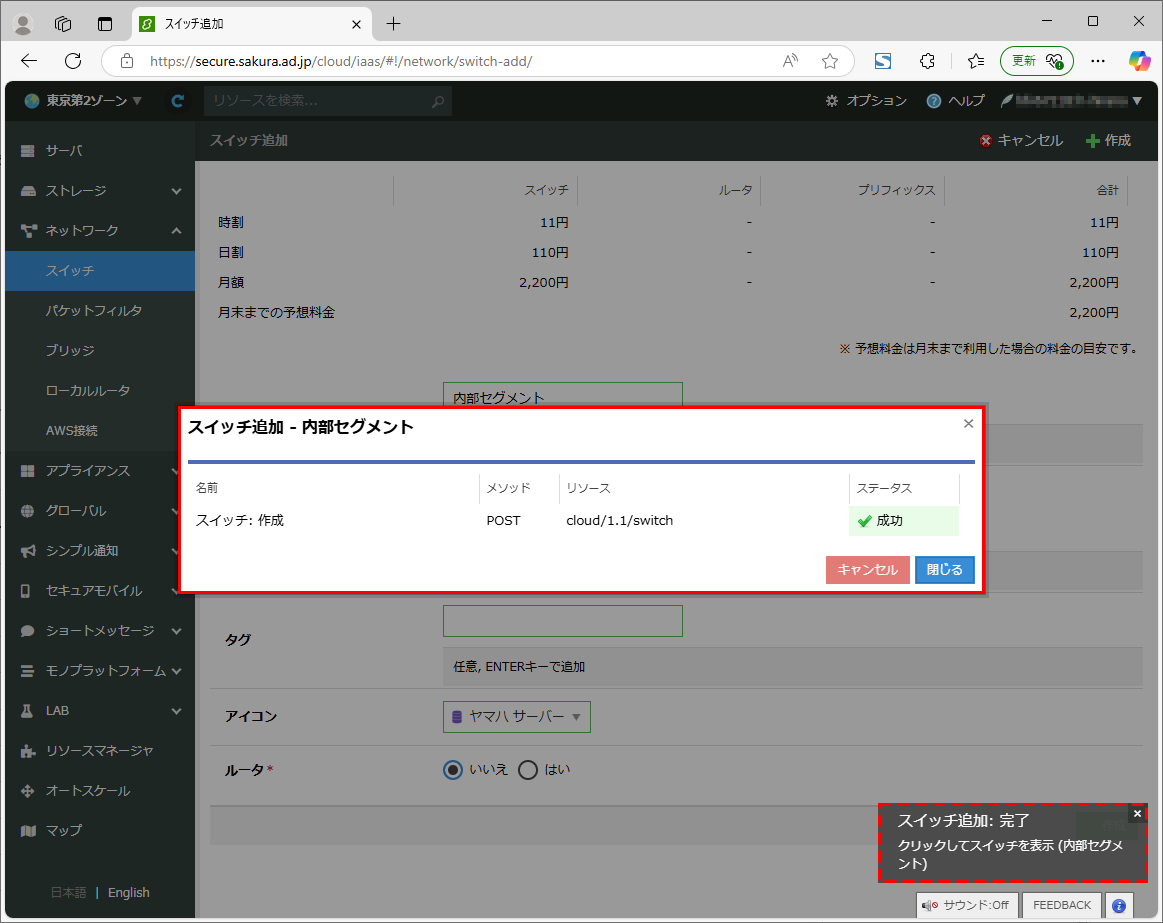This screenshot has width=1163, height=923.
Task: Click the 閉じる button in dialog
Action: point(944,570)
